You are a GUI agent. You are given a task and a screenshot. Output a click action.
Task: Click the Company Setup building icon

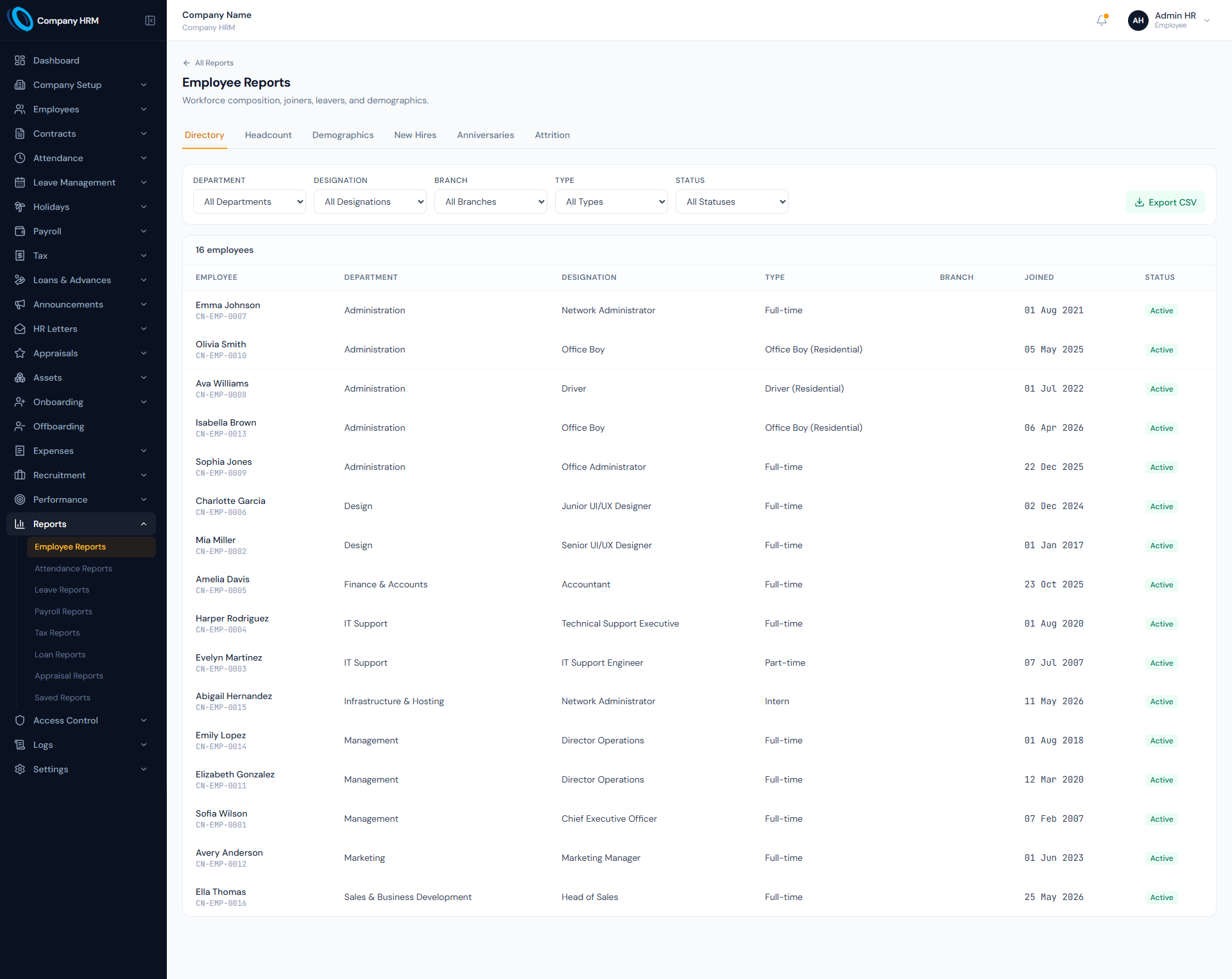20,85
